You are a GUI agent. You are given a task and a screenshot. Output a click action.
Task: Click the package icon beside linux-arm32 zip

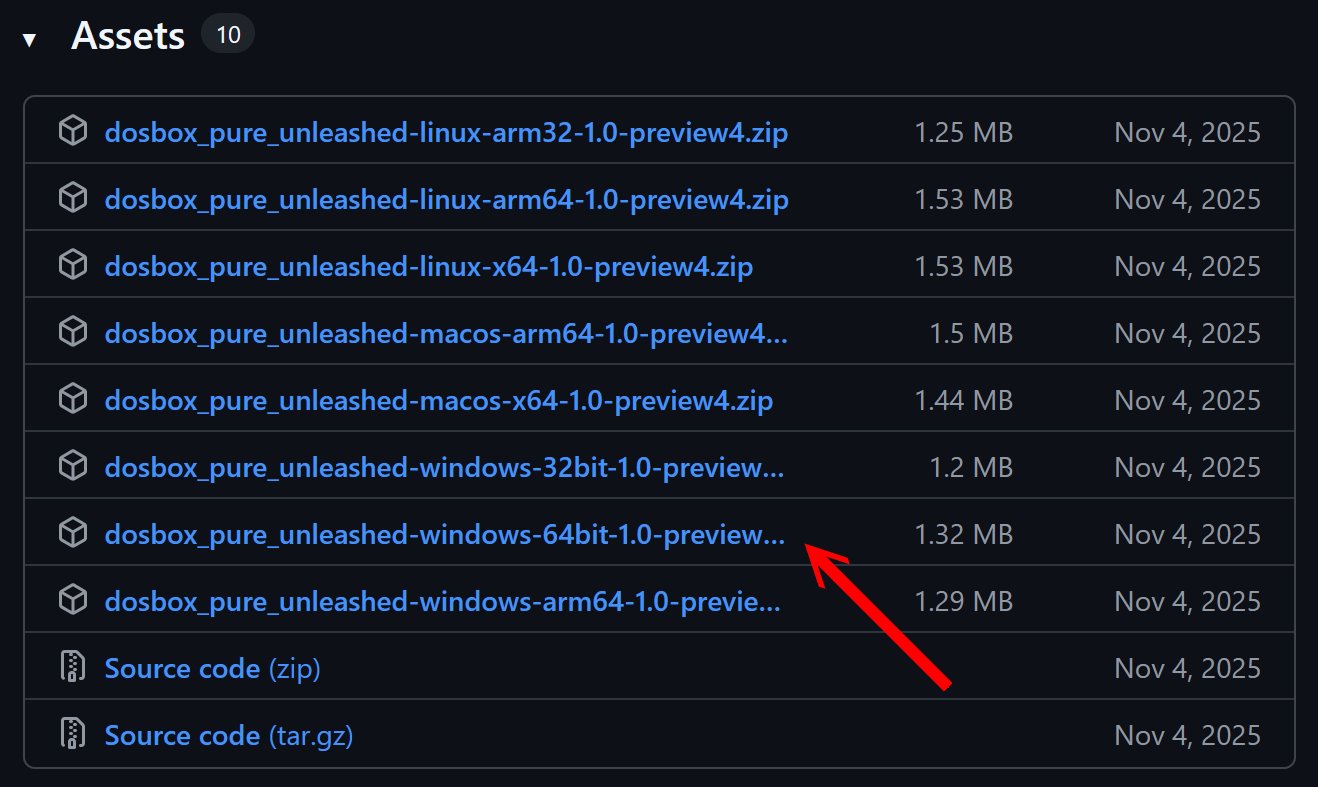[72, 131]
